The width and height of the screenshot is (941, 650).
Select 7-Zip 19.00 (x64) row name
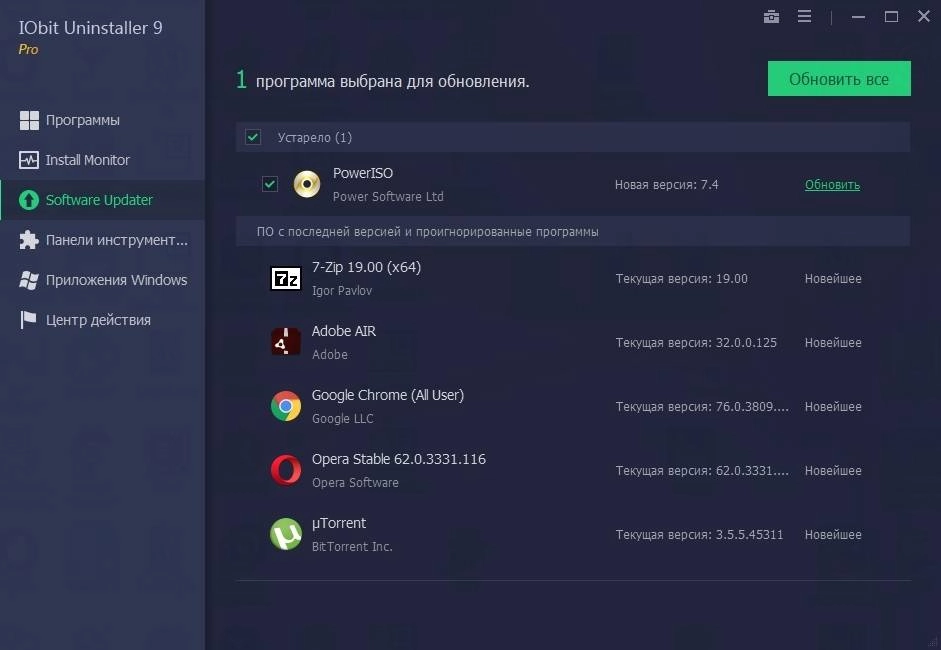pos(366,267)
